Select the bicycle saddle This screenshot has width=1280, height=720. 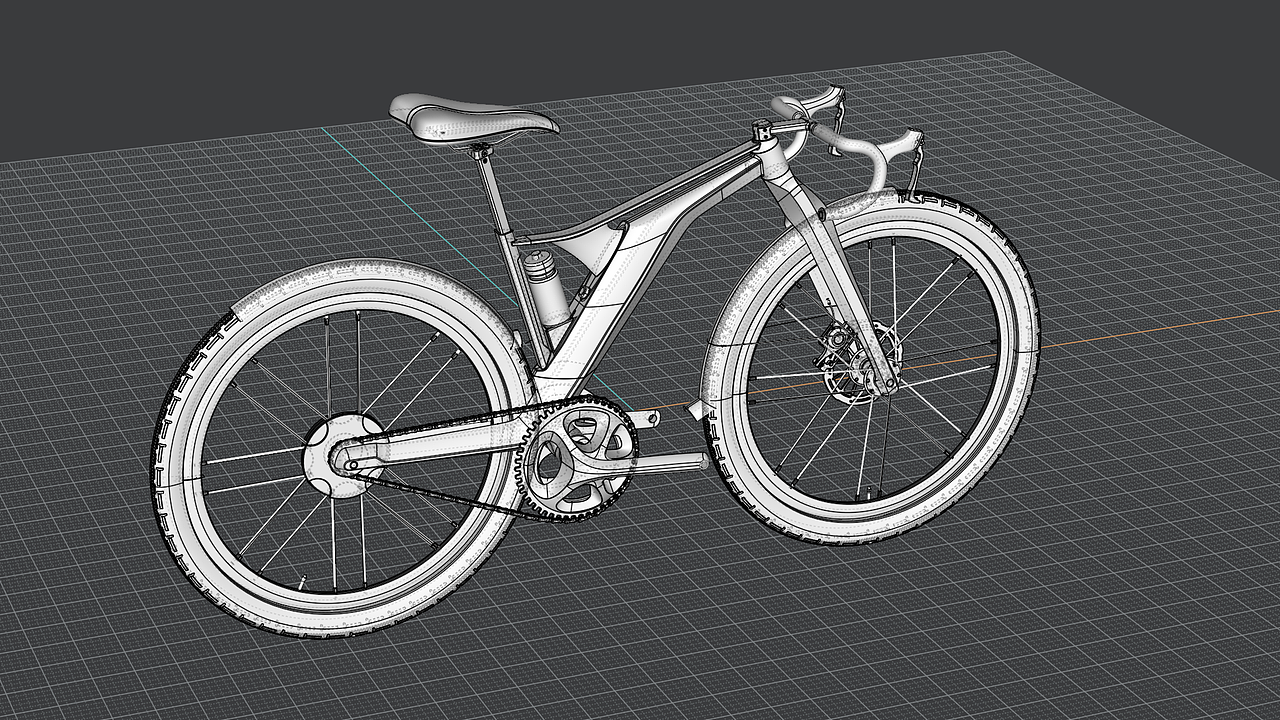470,120
